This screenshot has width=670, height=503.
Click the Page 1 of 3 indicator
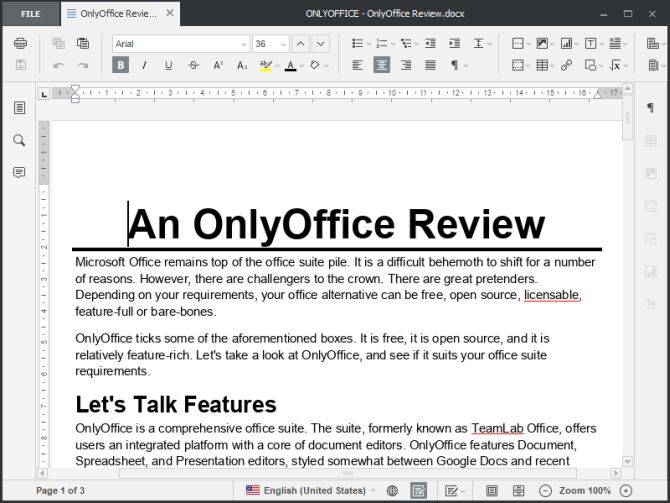[x=60, y=491]
